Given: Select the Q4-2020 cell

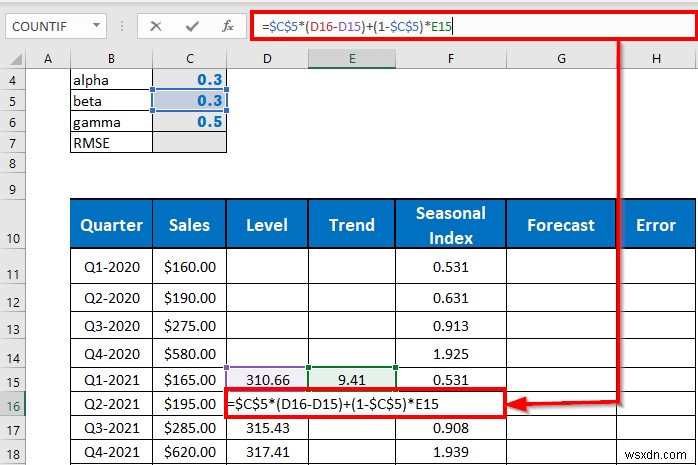Looking at the screenshot, I should [111, 353].
